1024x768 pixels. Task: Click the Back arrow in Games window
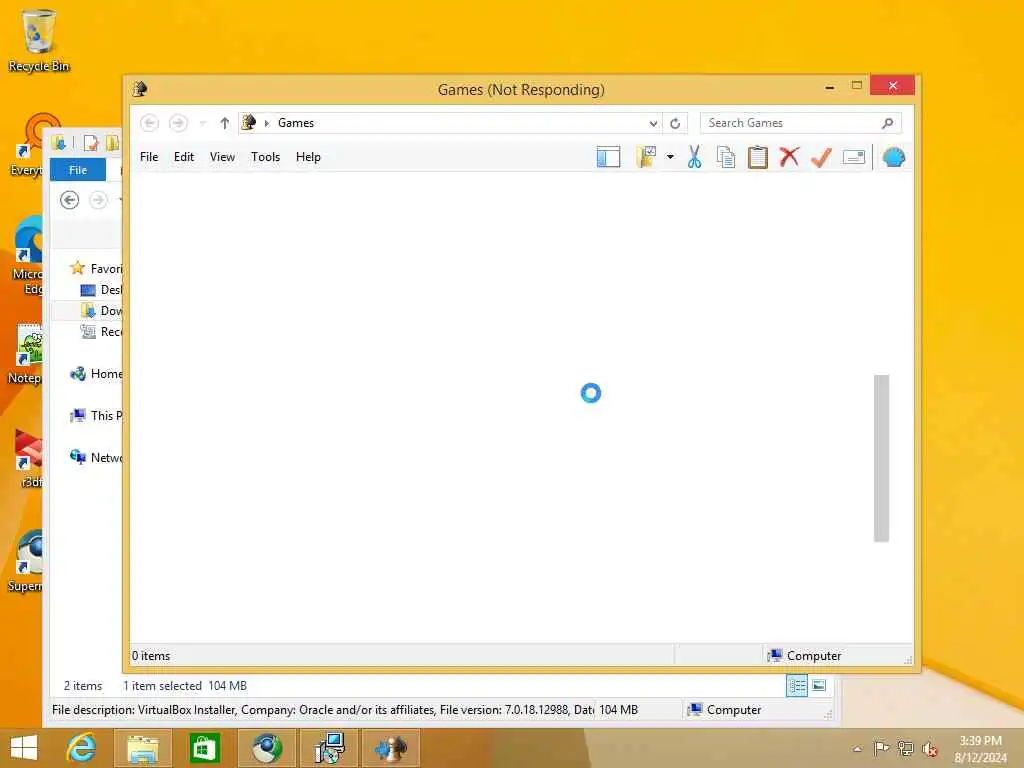[x=150, y=123]
